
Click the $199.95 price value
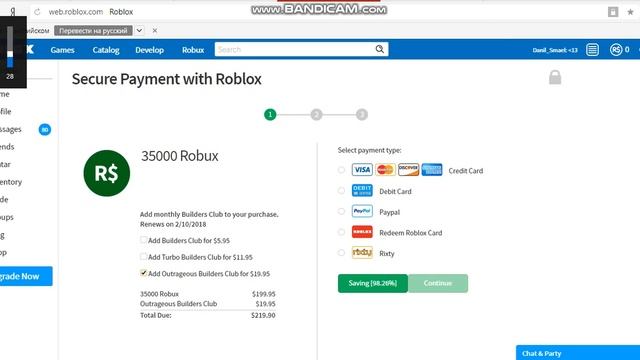point(263,294)
